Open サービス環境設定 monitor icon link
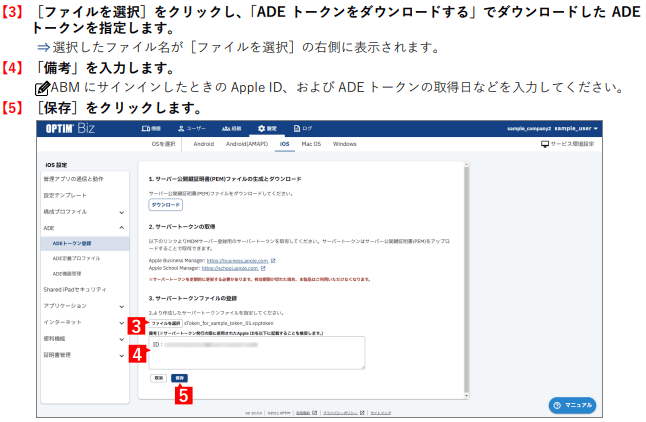The image size is (646, 422). 567,144
